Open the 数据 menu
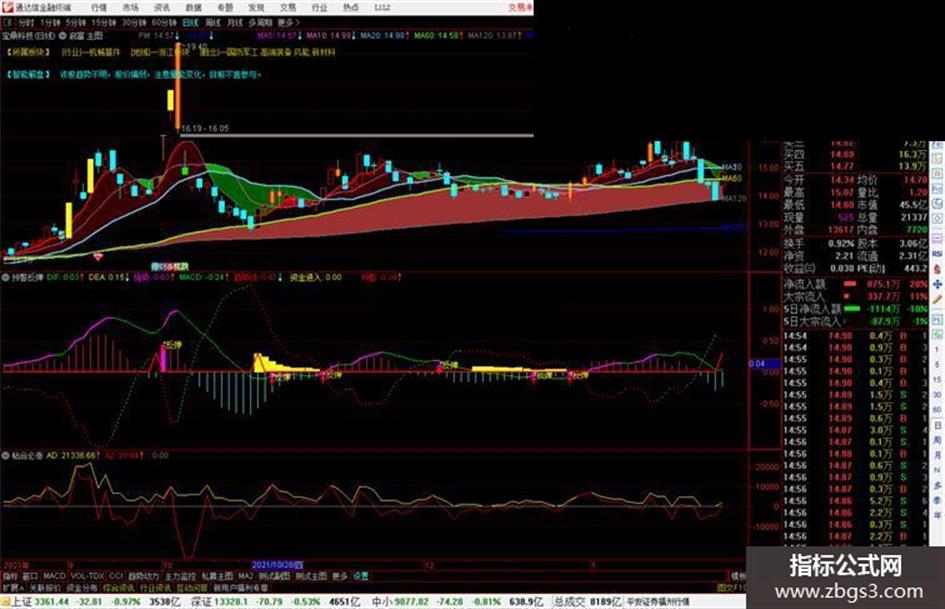 (193, 8)
